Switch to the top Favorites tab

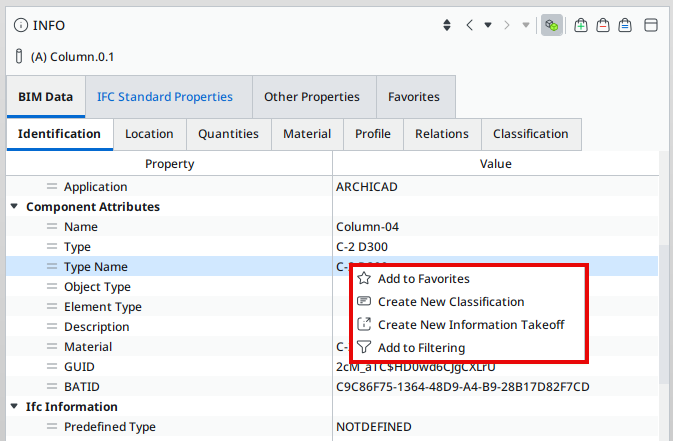click(x=414, y=97)
